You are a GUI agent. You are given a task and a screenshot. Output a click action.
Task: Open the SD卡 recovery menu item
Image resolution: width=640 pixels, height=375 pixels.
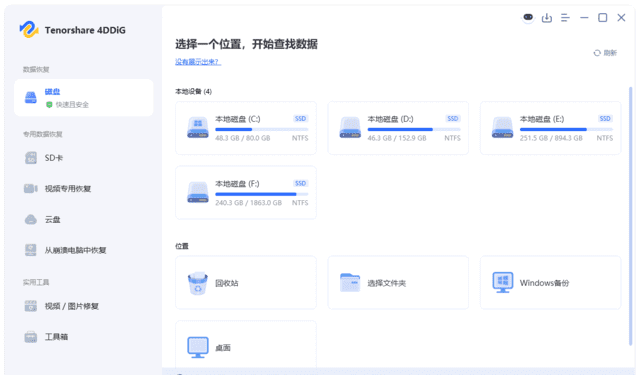(84, 158)
